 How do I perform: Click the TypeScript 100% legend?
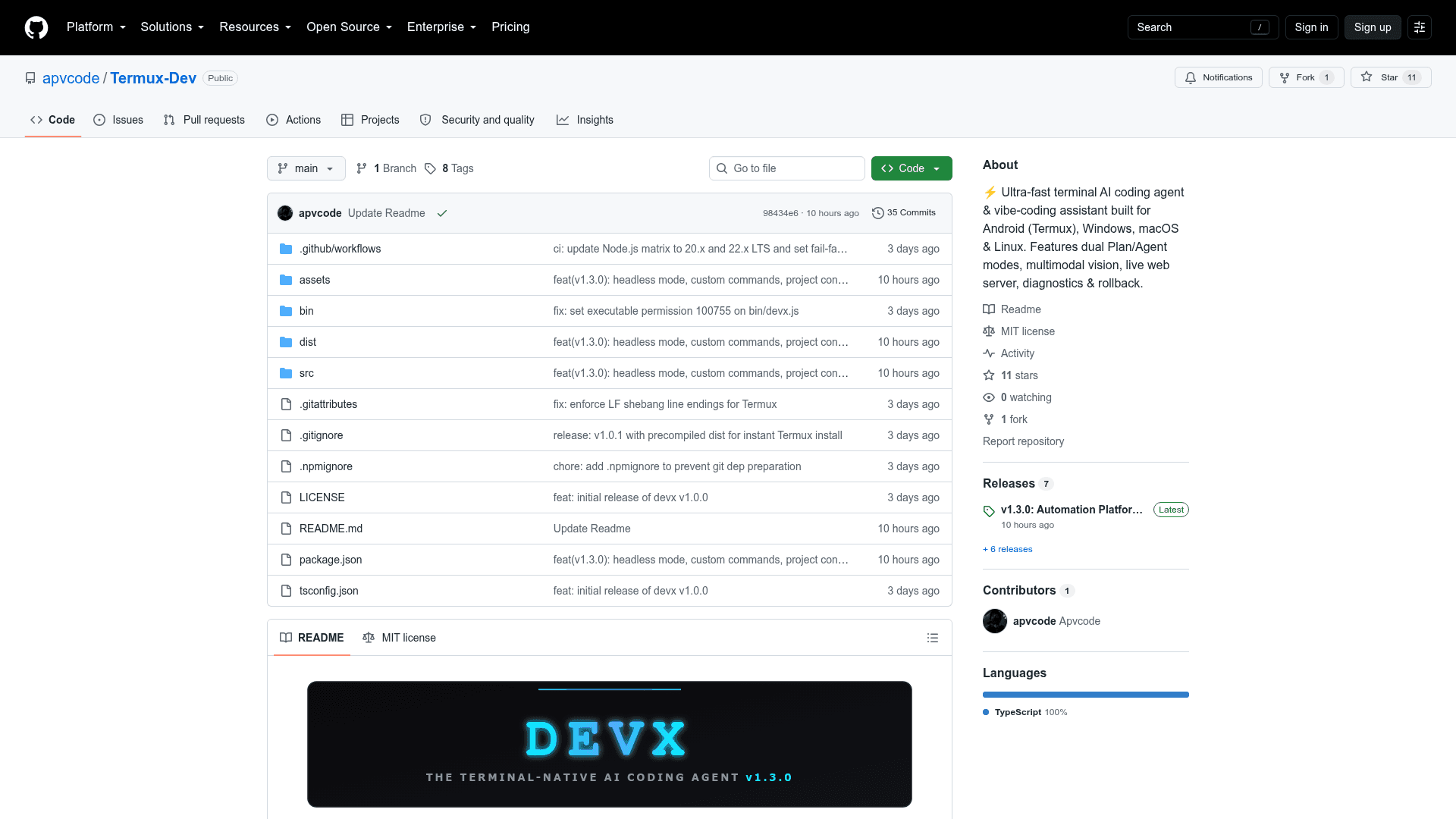point(1025,712)
